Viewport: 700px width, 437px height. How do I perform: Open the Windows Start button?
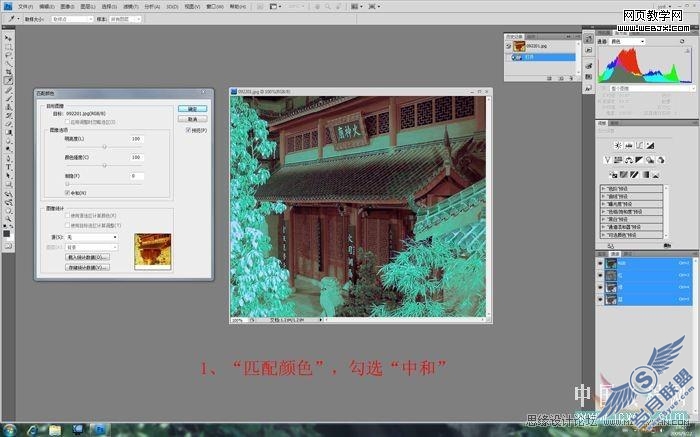pos(9,430)
